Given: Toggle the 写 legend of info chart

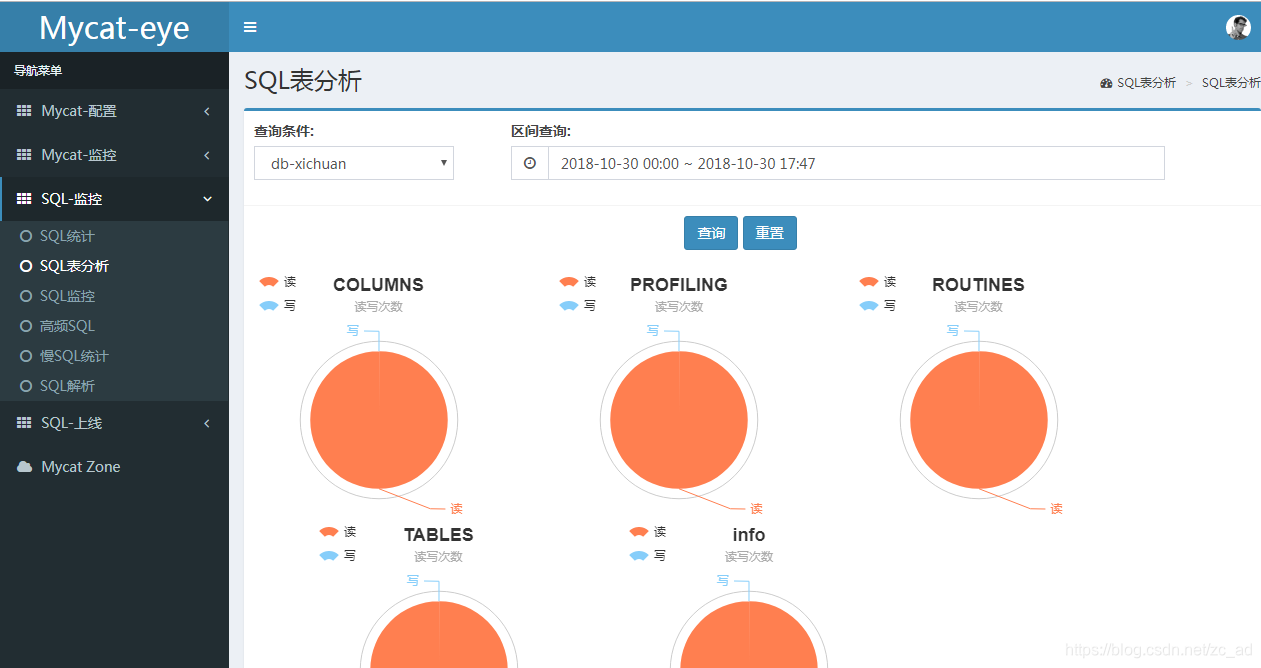Looking at the screenshot, I should point(647,556).
